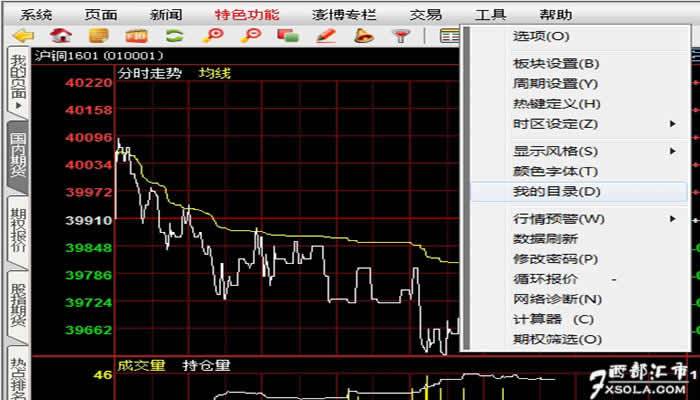This screenshot has width=700, height=400.
Task: Click the F10 information icon
Action: click(x=137, y=36)
